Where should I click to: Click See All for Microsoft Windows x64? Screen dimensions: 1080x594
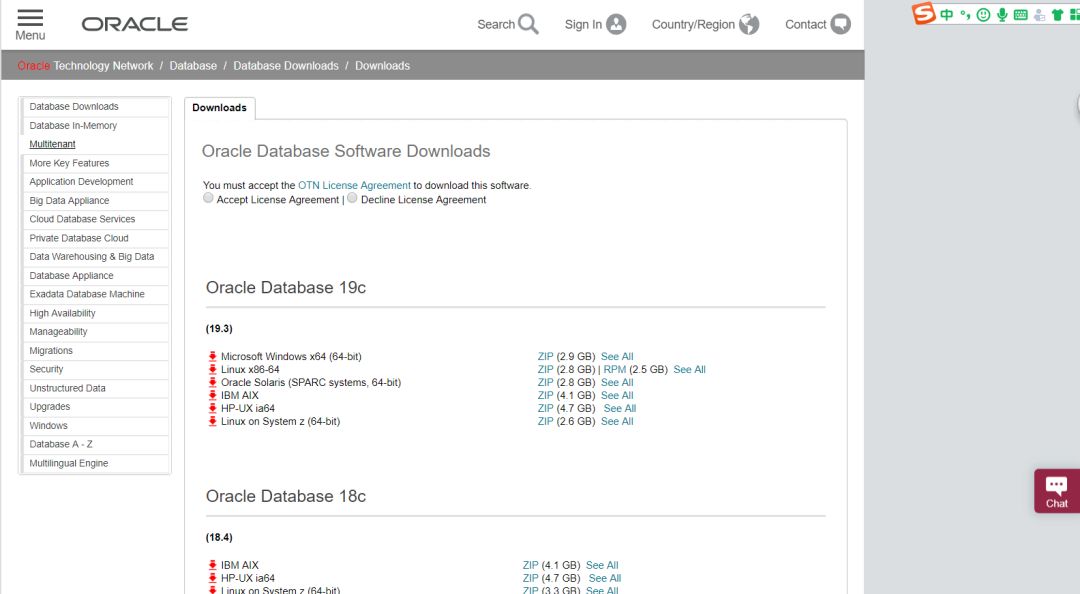(617, 356)
